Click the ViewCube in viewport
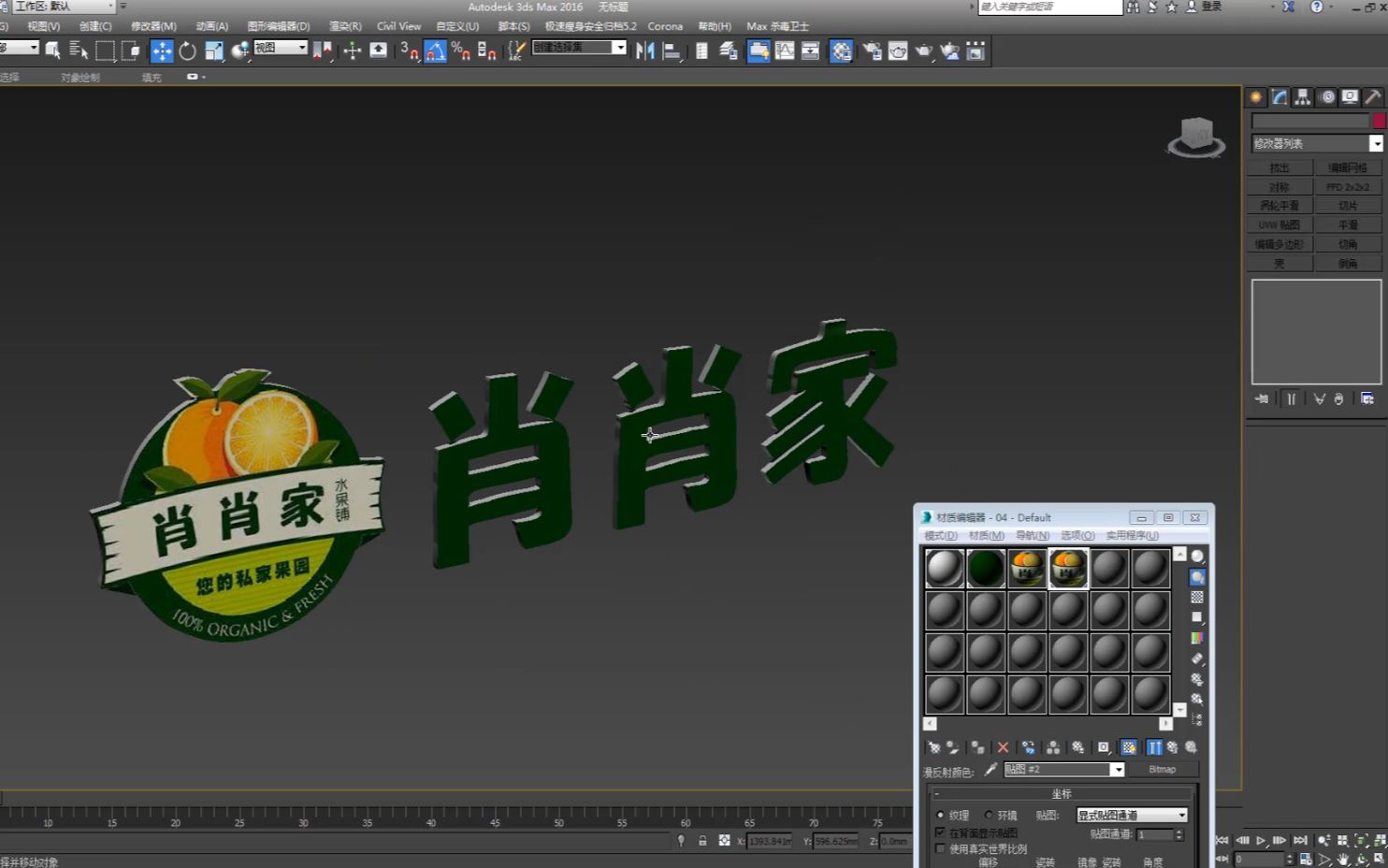Screen dimensions: 1388x868 tap(1196, 137)
